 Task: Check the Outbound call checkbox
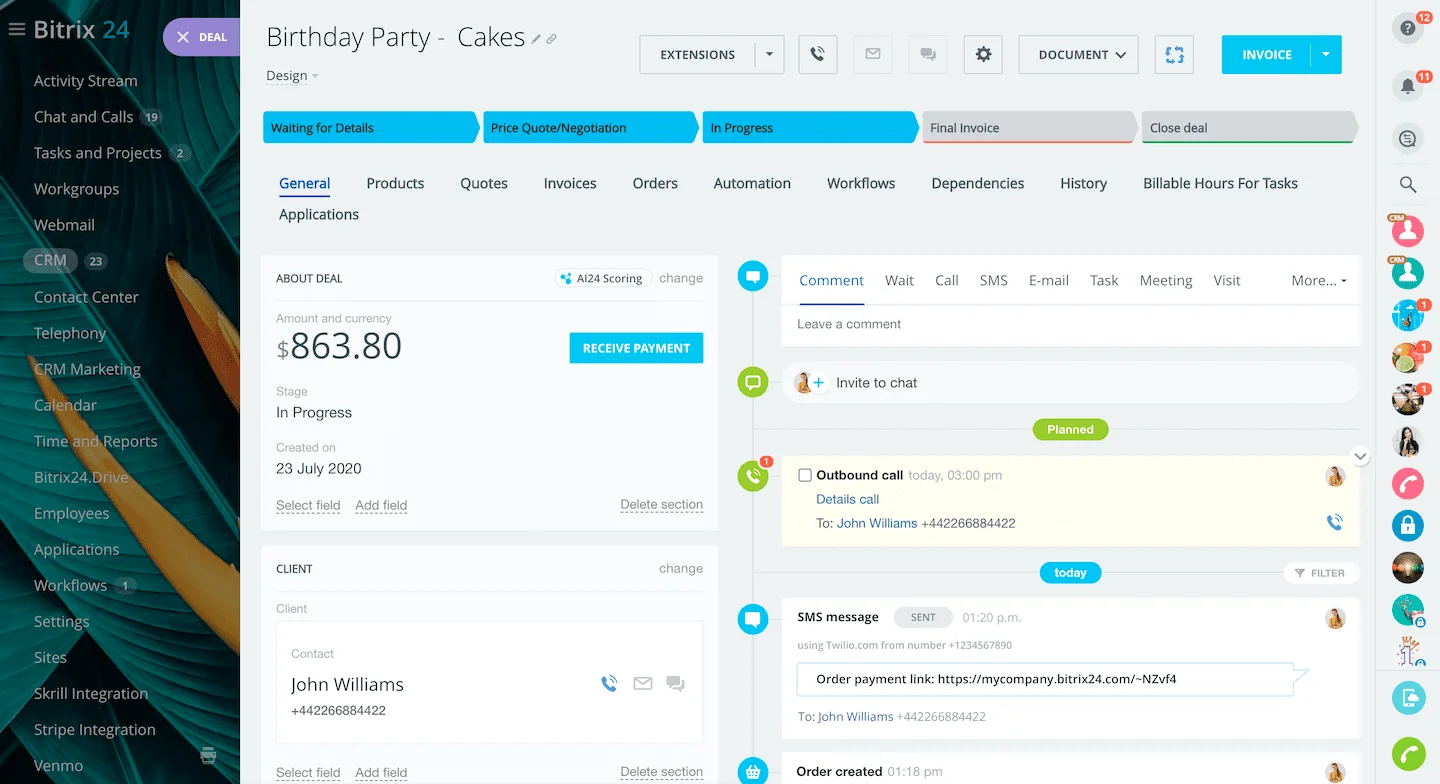coord(805,476)
